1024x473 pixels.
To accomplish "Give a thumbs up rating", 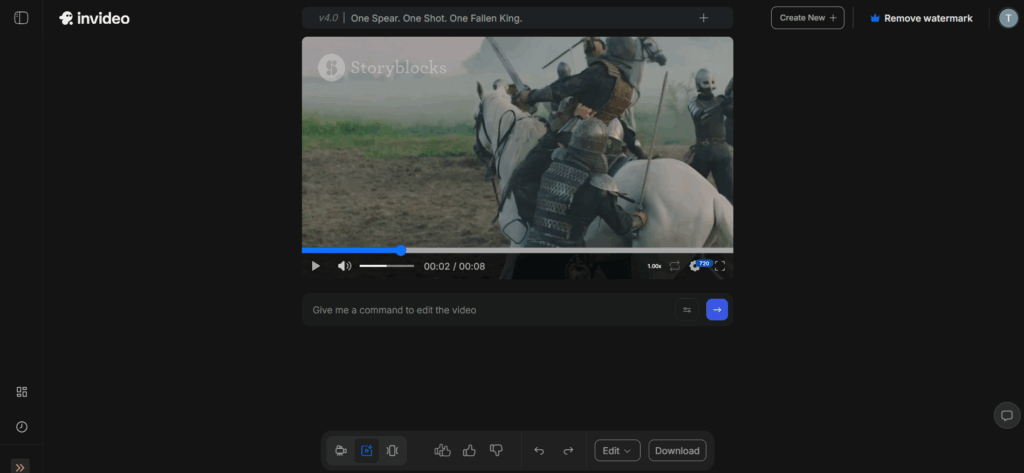I will tap(469, 451).
